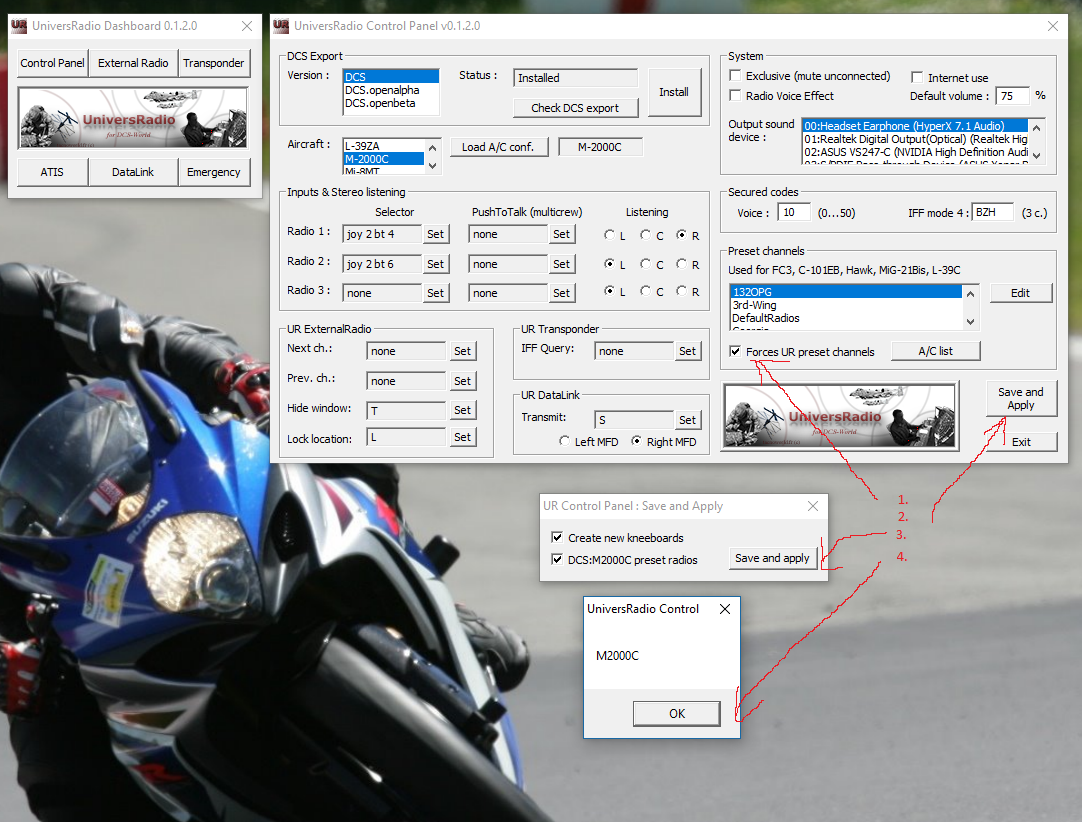Viewport: 1082px width, 822px height.
Task: Select Radio 2 listening Right
Action: tap(682, 264)
